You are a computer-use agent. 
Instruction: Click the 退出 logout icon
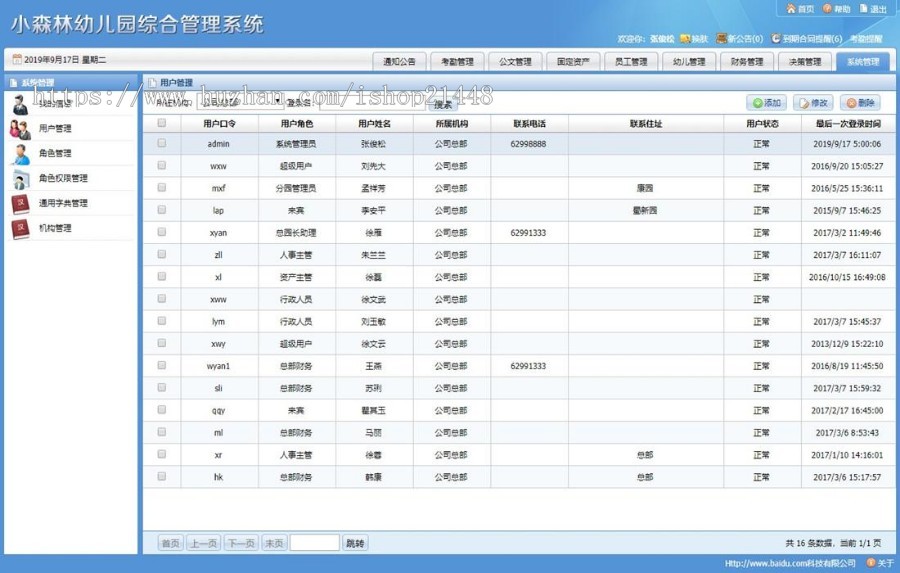tap(863, 9)
